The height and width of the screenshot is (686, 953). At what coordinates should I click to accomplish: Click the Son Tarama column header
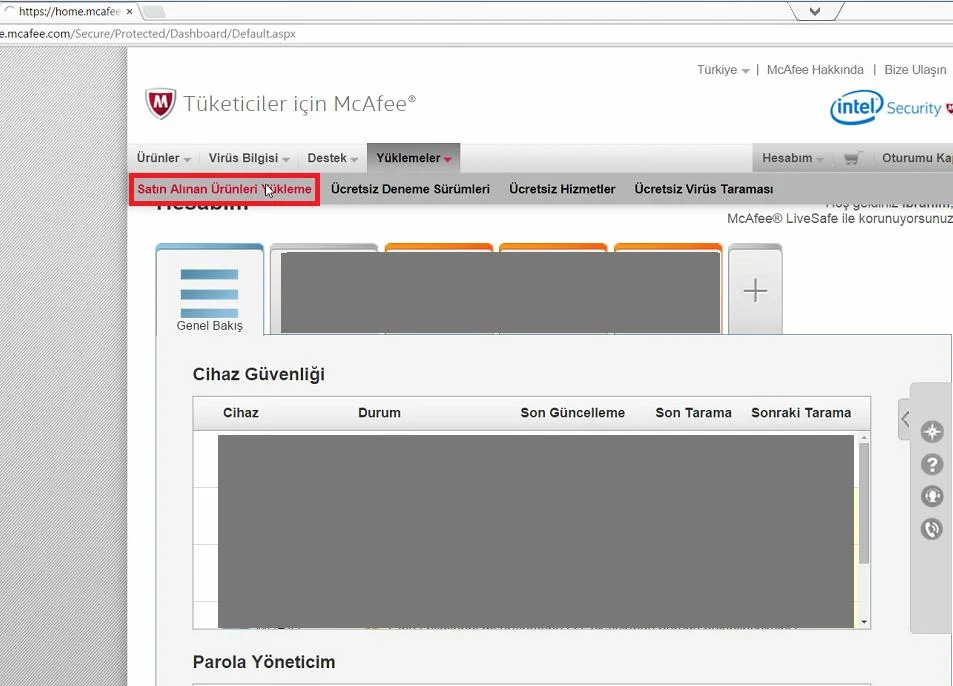pos(693,413)
